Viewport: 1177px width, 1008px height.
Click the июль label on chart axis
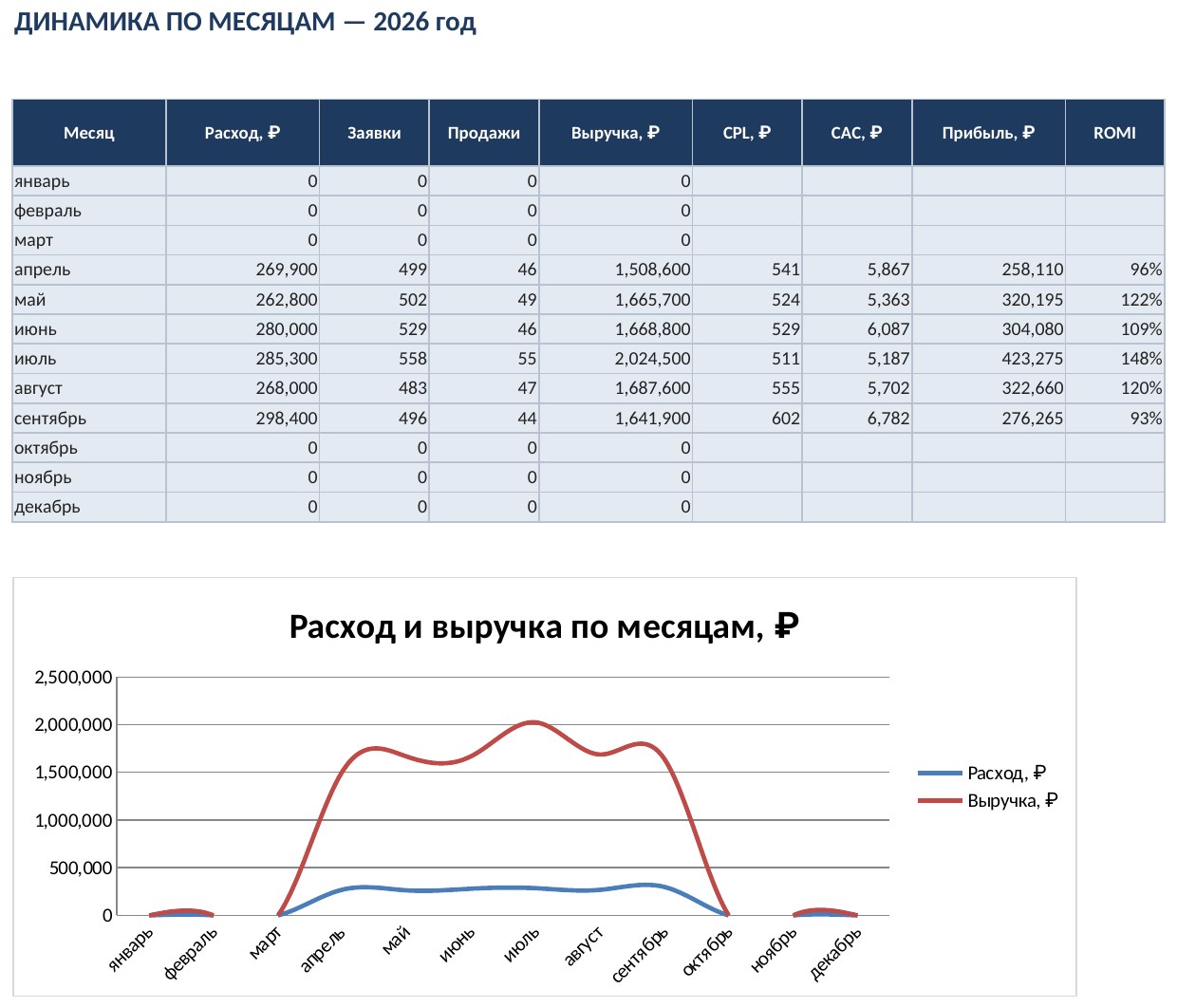tap(521, 945)
